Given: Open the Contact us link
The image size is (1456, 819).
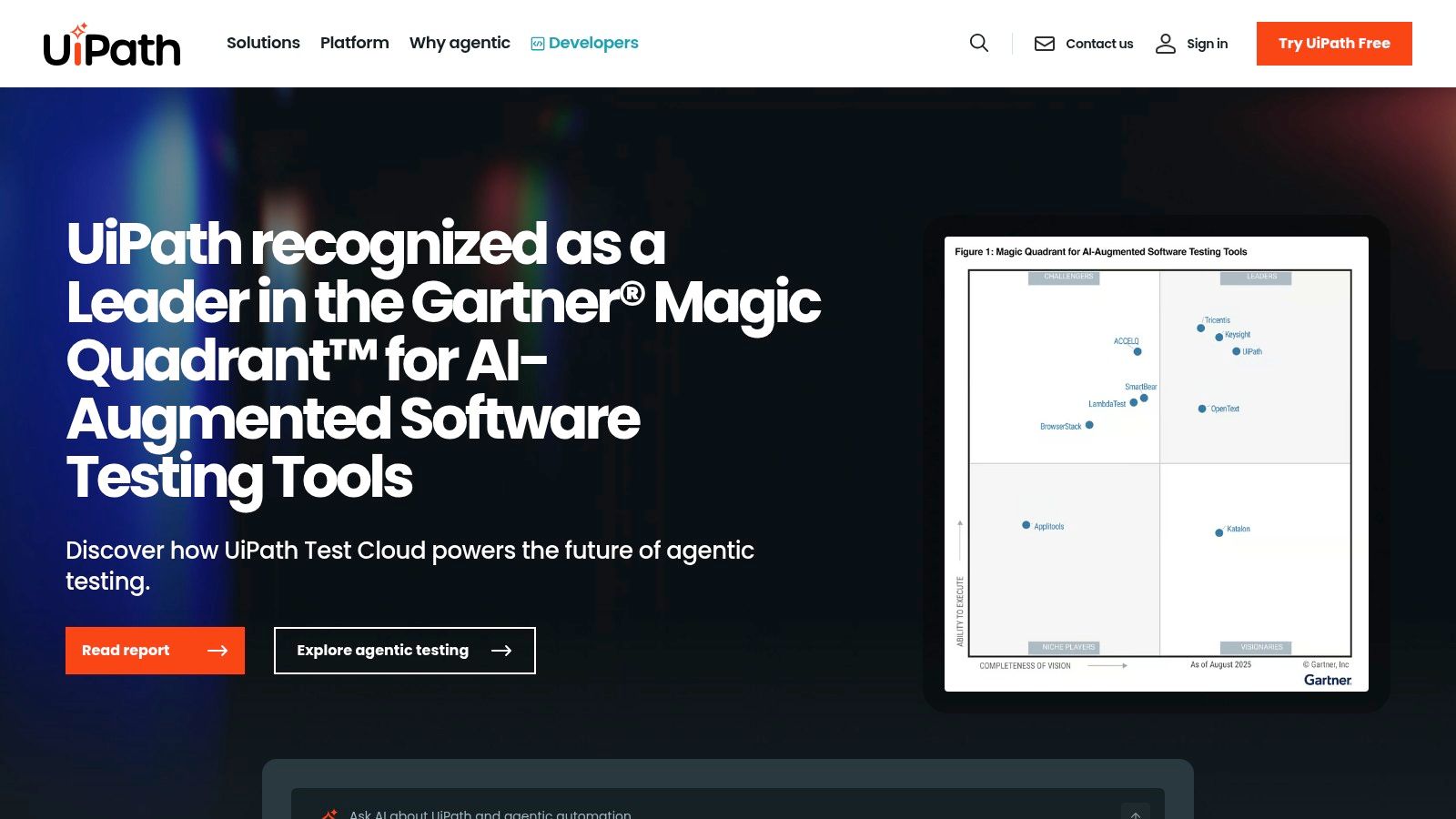Looking at the screenshot, I should click(1084, 44).
